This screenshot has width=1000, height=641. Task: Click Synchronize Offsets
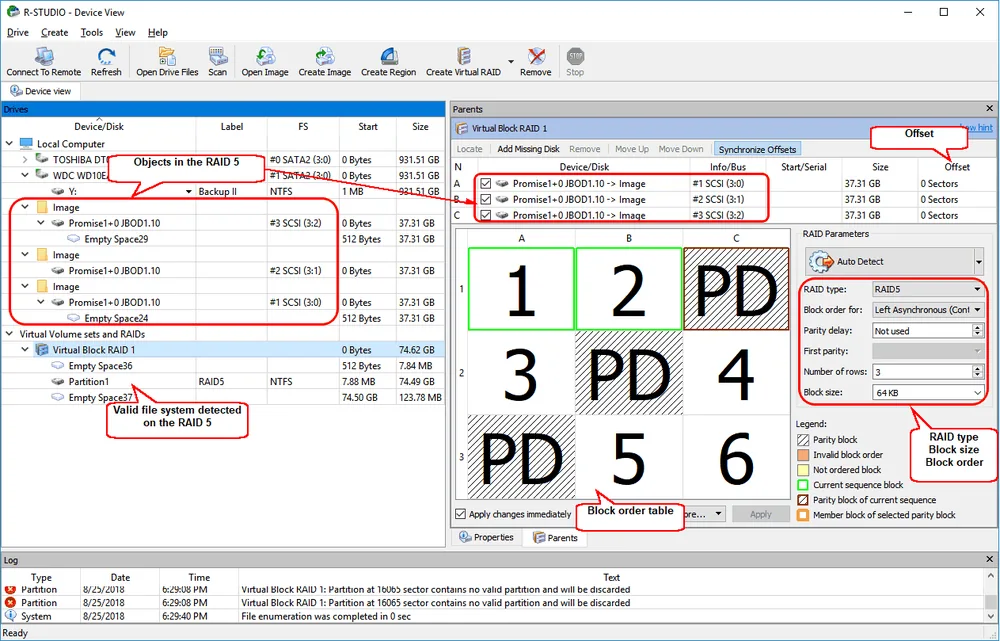757,149
